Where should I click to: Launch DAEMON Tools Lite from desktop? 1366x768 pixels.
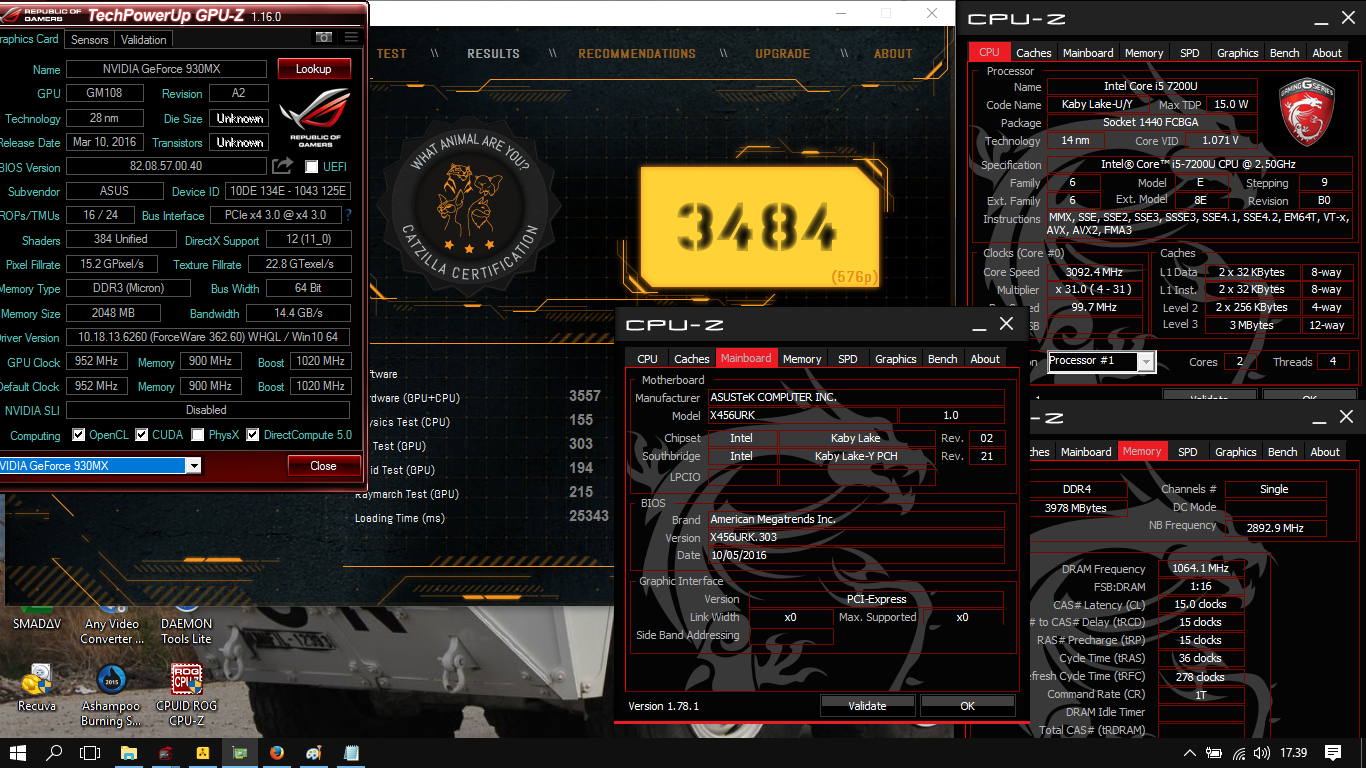pyautogui.click(x=186, y=620)
